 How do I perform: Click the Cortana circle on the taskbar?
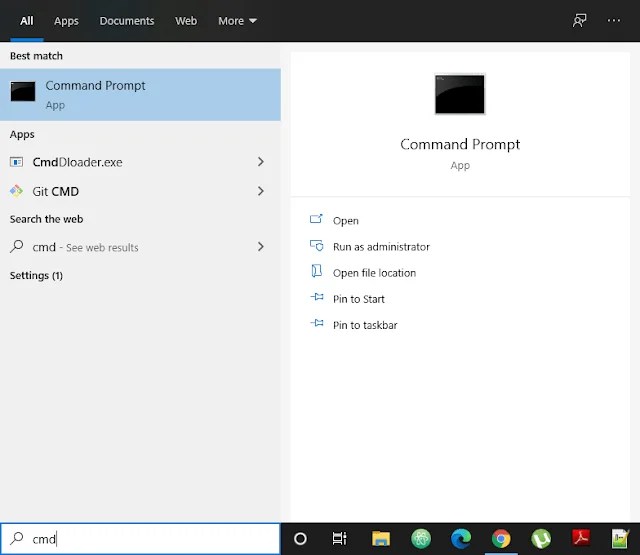(x=300, y=539)
